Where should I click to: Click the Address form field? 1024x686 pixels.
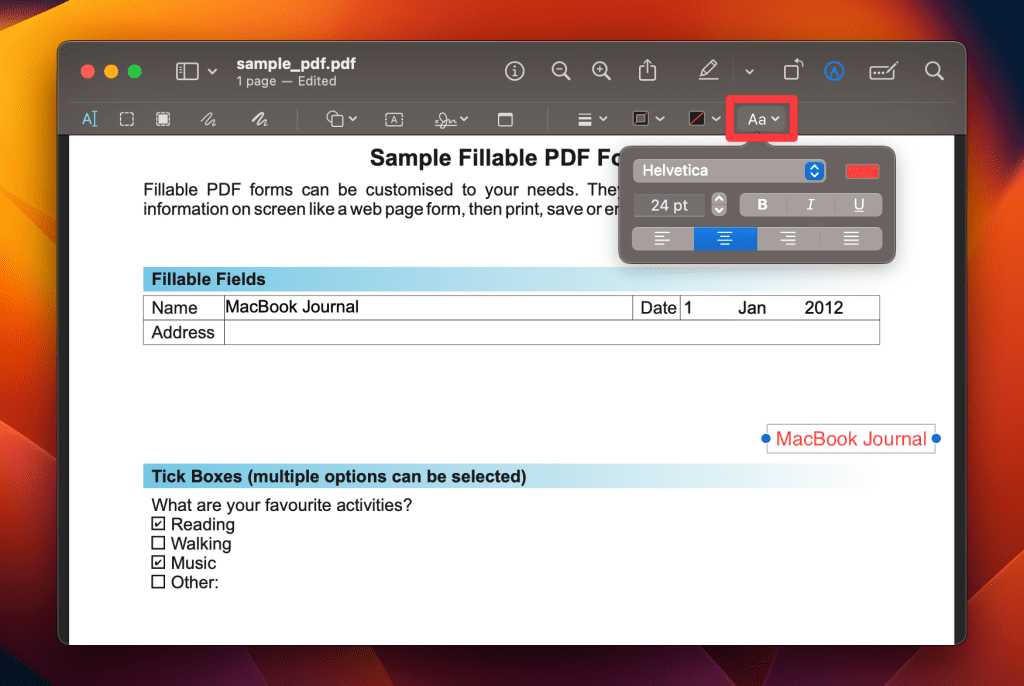click(x=550, y=333)
